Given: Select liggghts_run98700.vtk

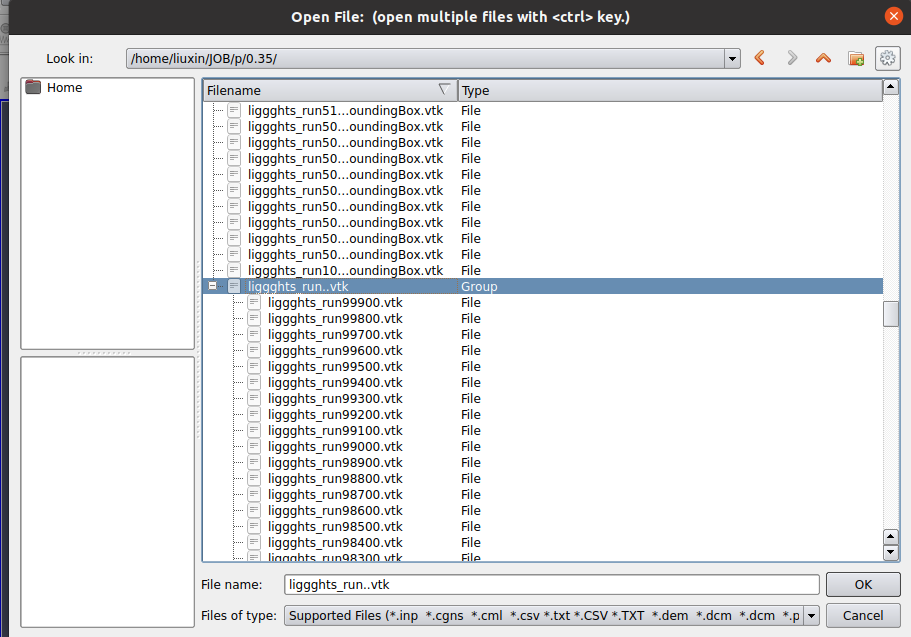Looking at the screenshot, I should coord(335,494).
